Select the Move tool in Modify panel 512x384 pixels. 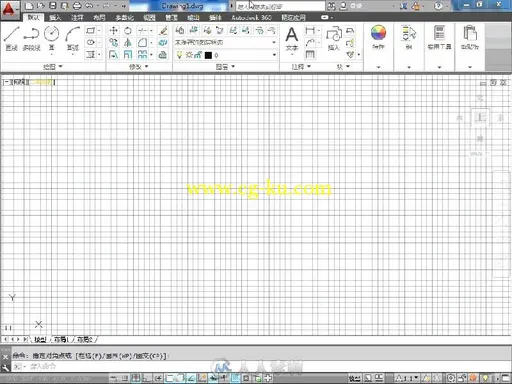(x=113, y=31)
